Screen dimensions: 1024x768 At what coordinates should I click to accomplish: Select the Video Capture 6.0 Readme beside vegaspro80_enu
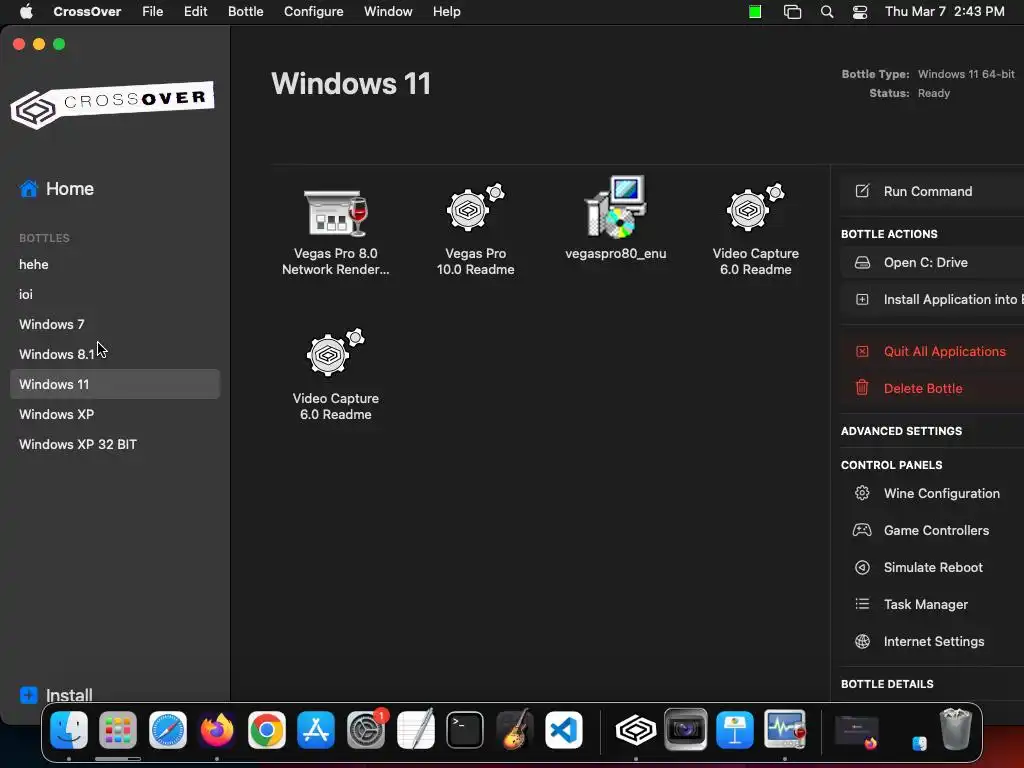[756, 208]
